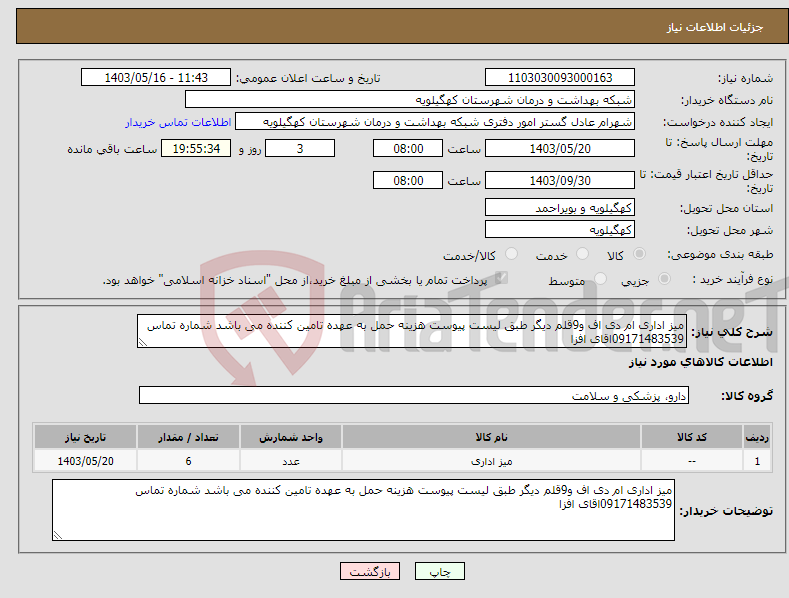
Task: Click the شرح کلی نیاز description textarea
Action: (x=412, y=331)
